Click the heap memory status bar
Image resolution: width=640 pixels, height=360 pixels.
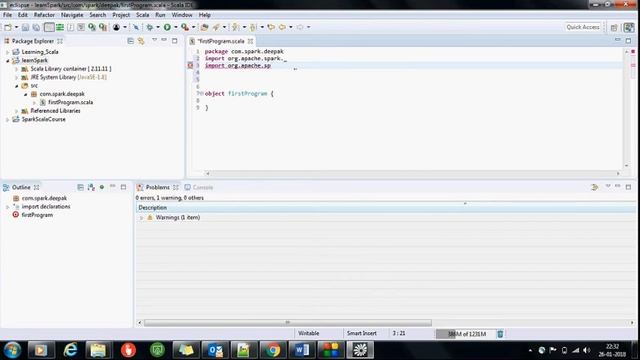(466, 334)
